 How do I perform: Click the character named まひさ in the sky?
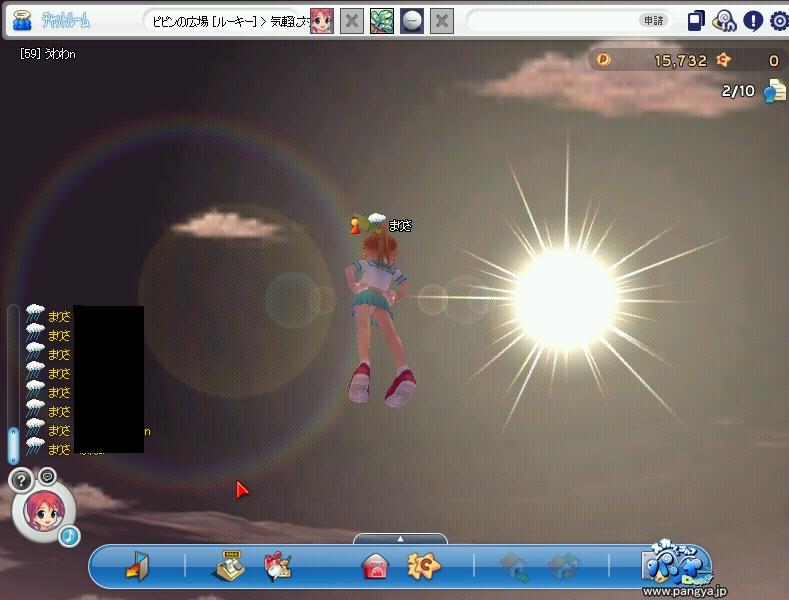[x=380, y=320]
